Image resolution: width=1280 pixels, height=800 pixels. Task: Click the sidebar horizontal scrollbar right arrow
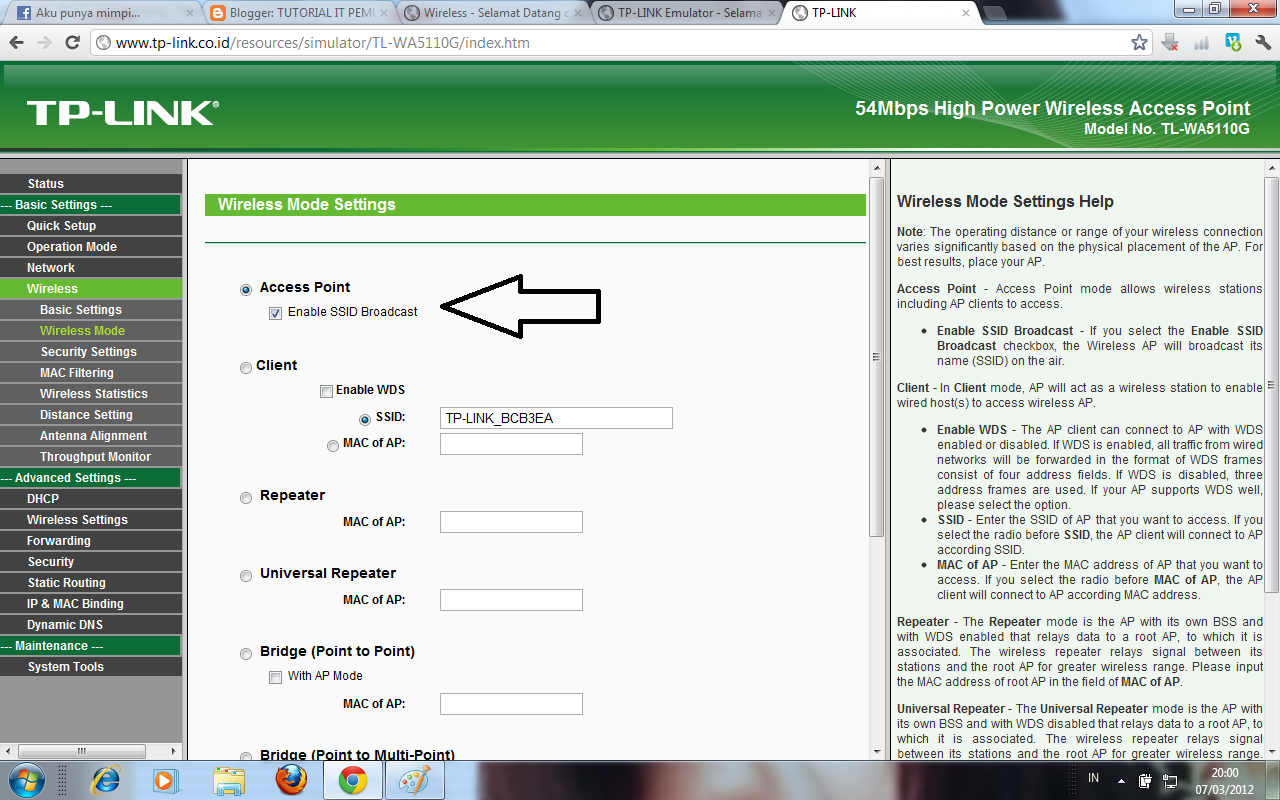click(175, 750)
